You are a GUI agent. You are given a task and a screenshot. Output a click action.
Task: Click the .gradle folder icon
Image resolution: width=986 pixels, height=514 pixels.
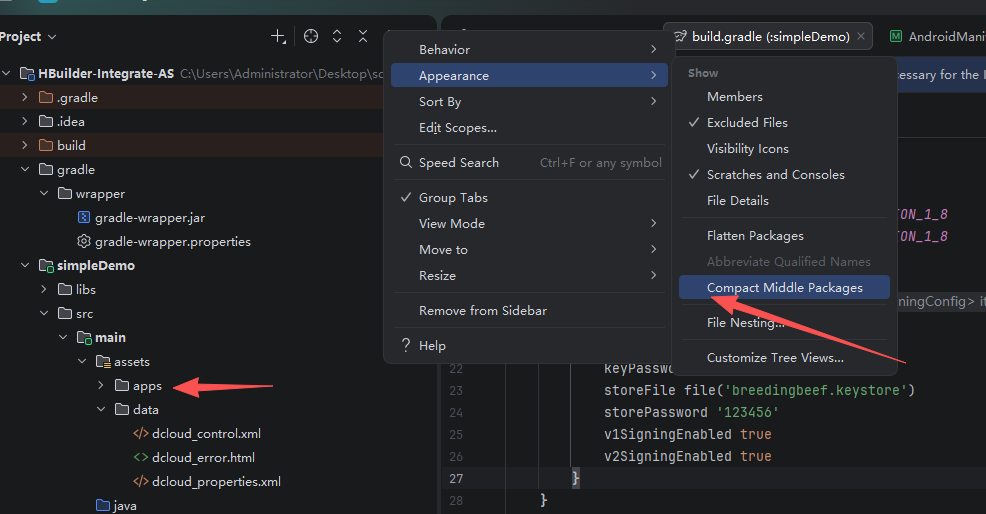[x=46, y=98]
